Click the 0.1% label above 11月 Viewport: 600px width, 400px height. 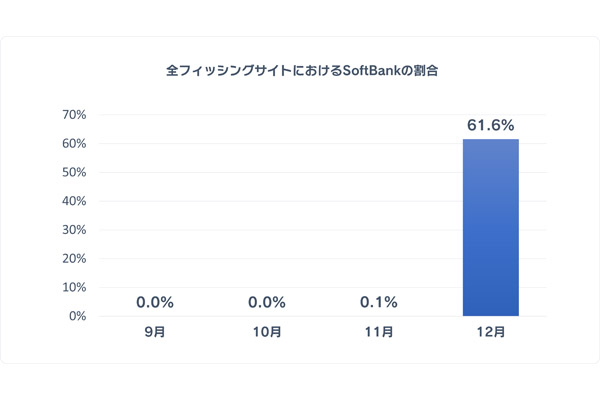click(378, 302)
